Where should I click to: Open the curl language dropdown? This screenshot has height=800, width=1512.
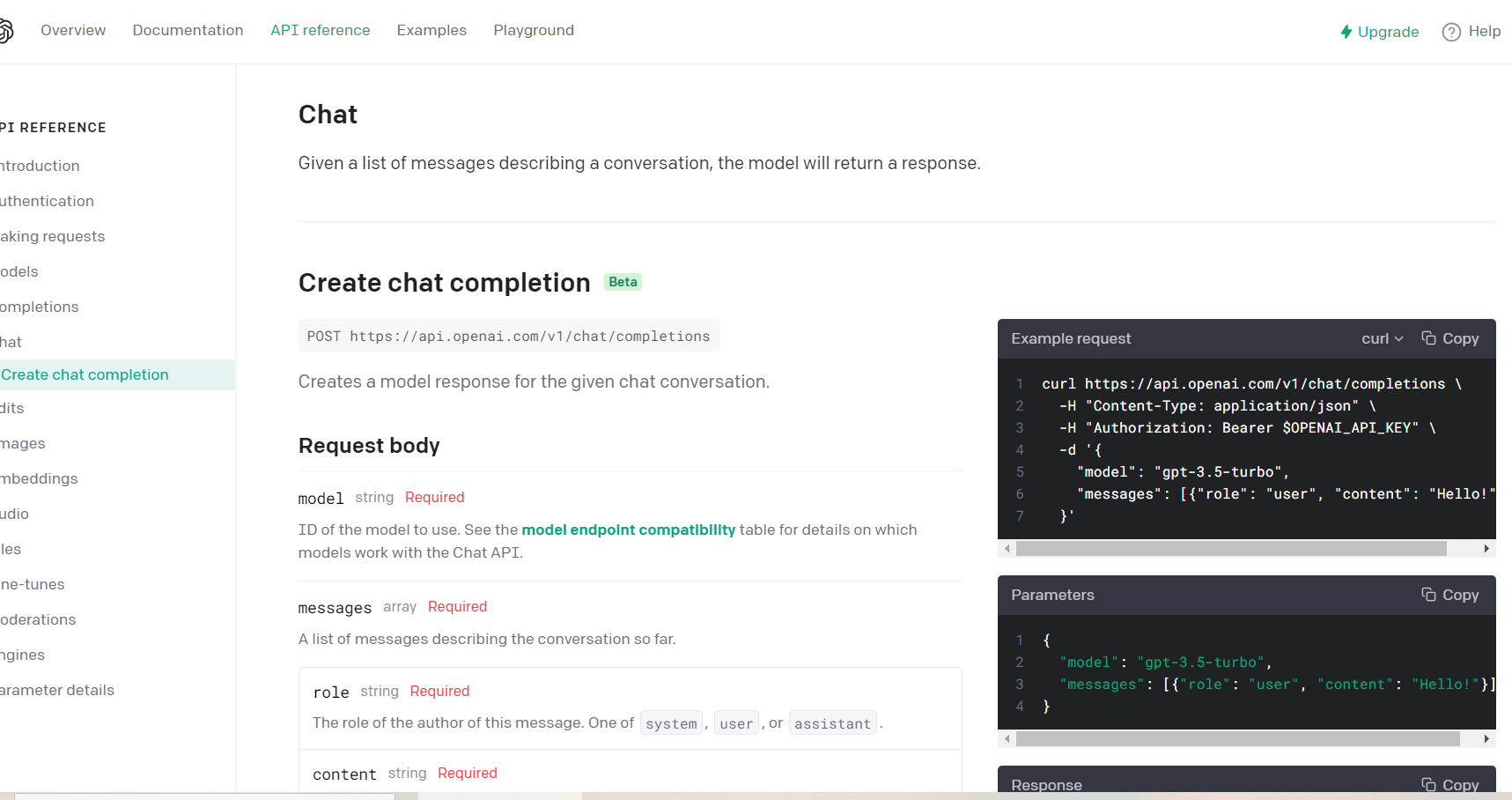[1382, 338]
